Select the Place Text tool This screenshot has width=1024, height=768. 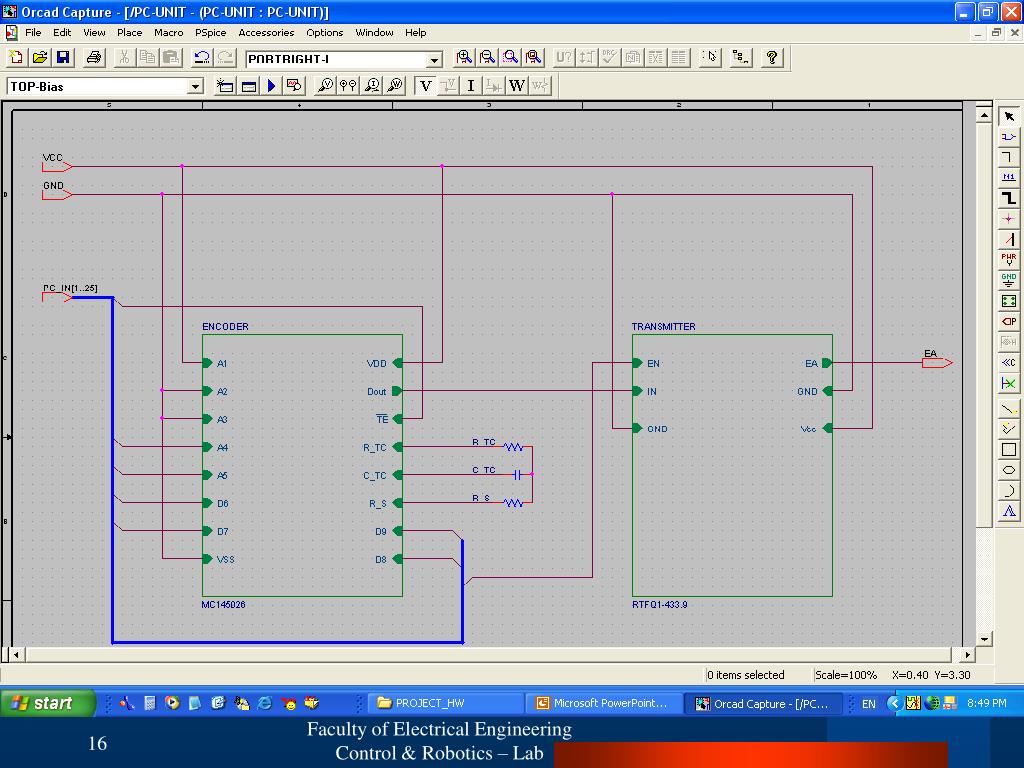[x=1009, y=511]
